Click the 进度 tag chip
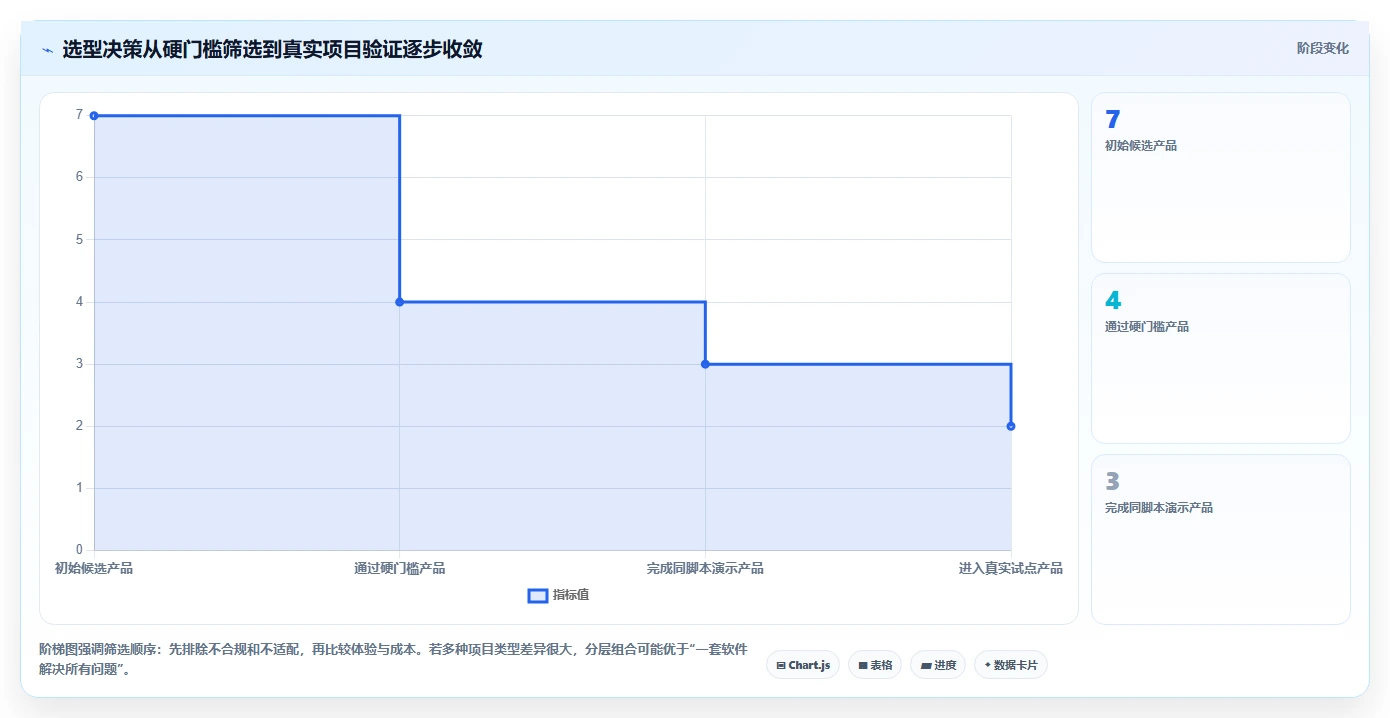 click(x=938, y=665)
